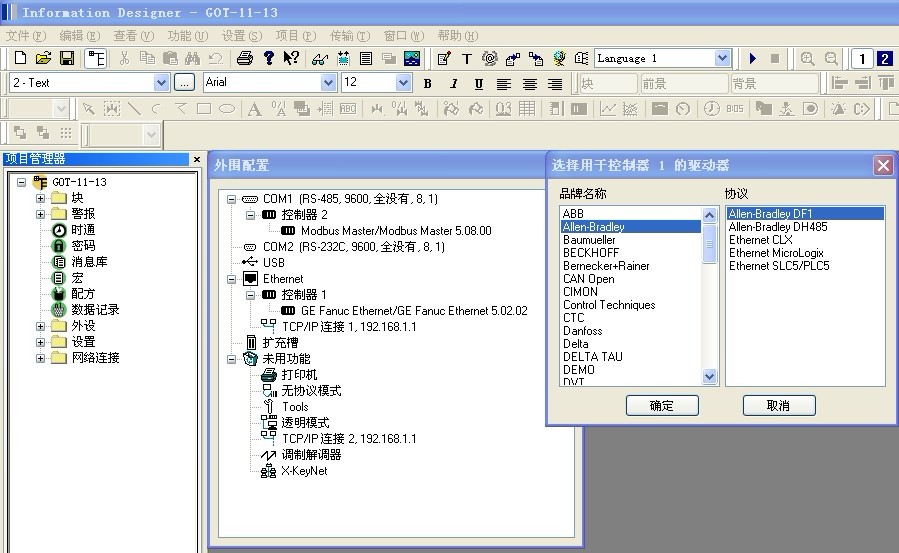The height and width of the screenshot is (553, 899).
Task: Set text alignment to left
Action: (x=504, y=84)
